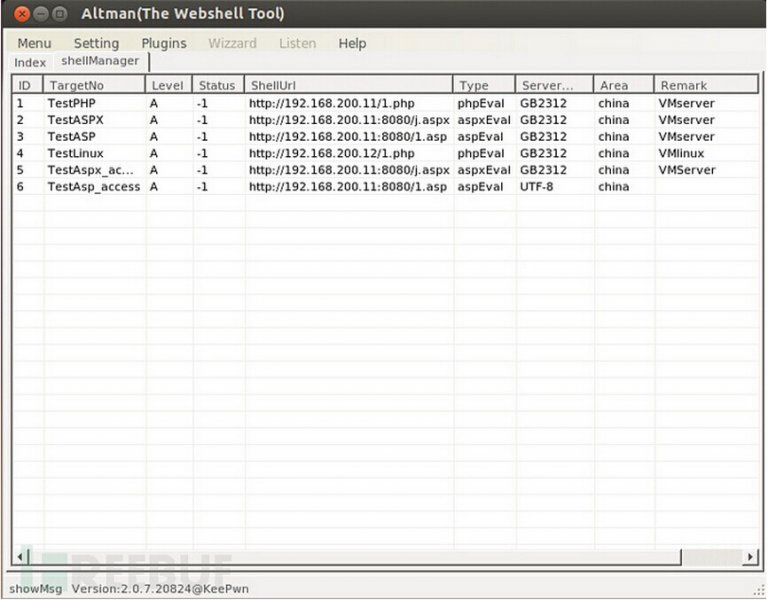Click the VMlinux remark cell
768x600 pixels.
point(681,153)
